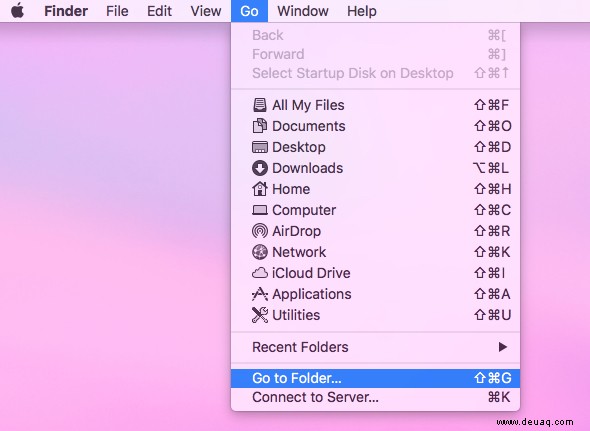This screenshot has width=590, height=431.
Task: Click the iCloud Drive cloud icon
Action: click(260, 273)
